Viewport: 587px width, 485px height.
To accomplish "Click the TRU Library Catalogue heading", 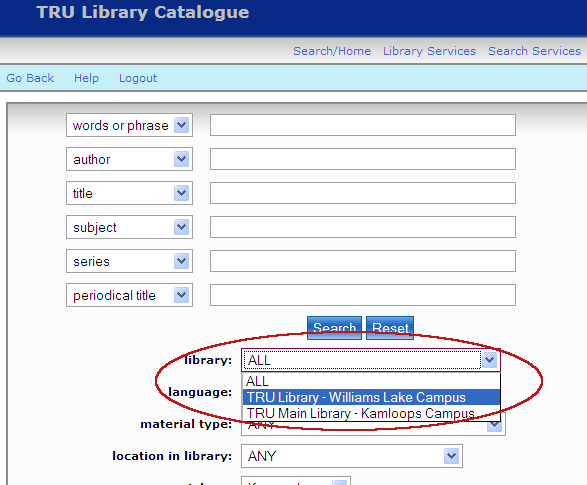I will [143, 12].
